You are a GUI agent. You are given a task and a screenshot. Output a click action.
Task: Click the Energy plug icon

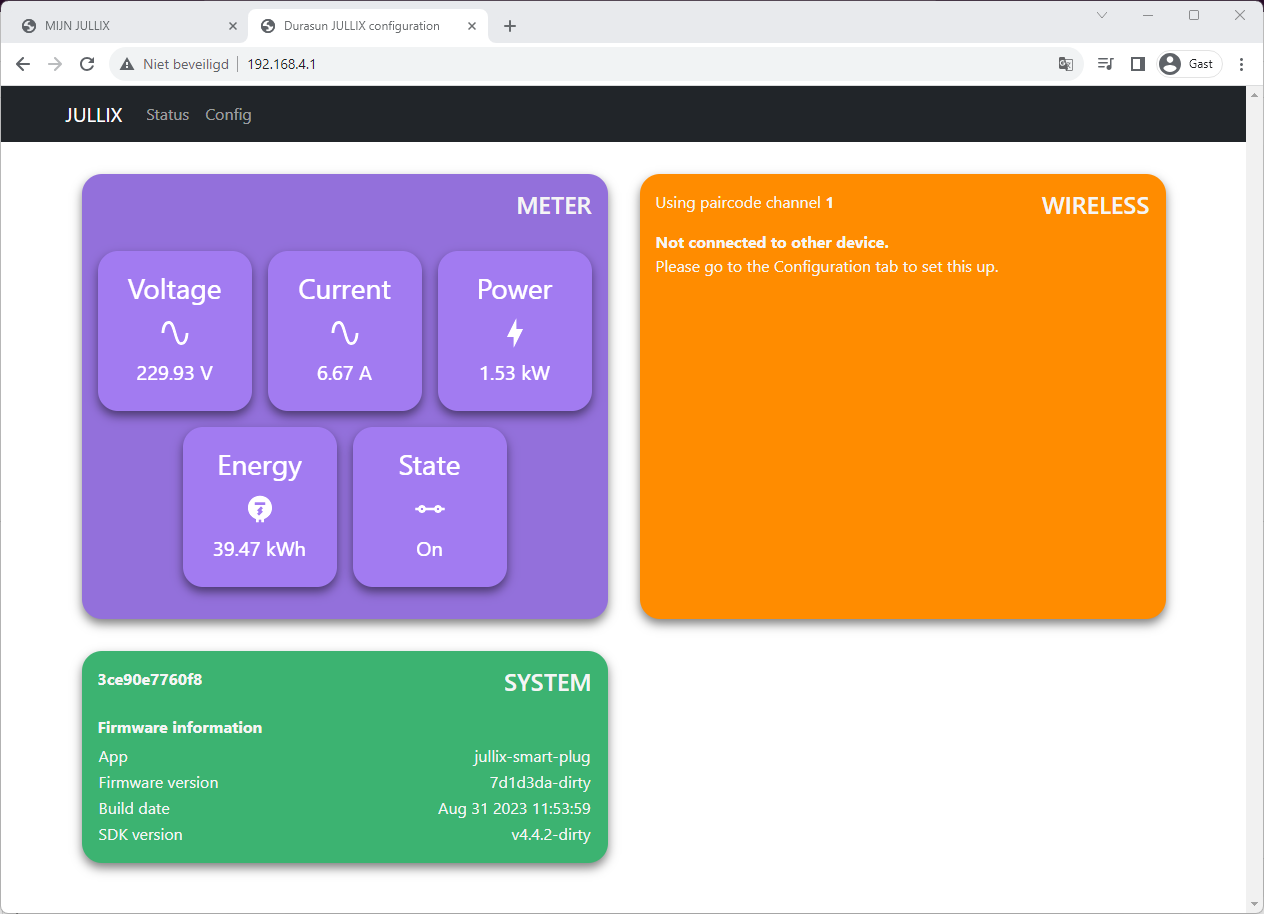[x=260, y=509]
